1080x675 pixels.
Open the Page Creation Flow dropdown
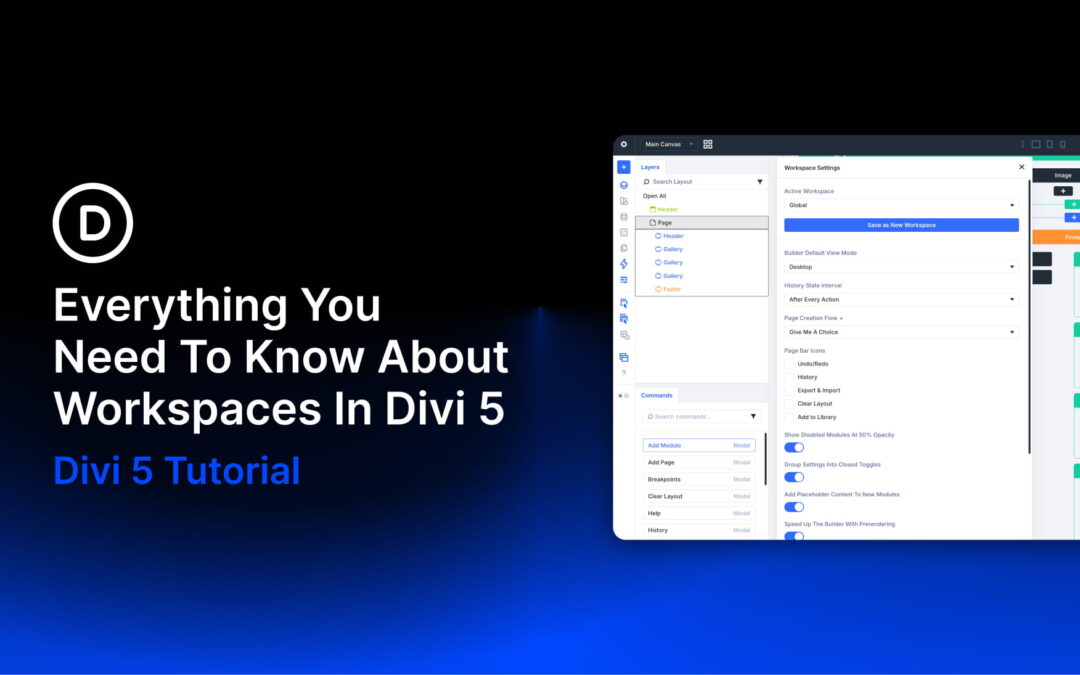tap(901, 332)
